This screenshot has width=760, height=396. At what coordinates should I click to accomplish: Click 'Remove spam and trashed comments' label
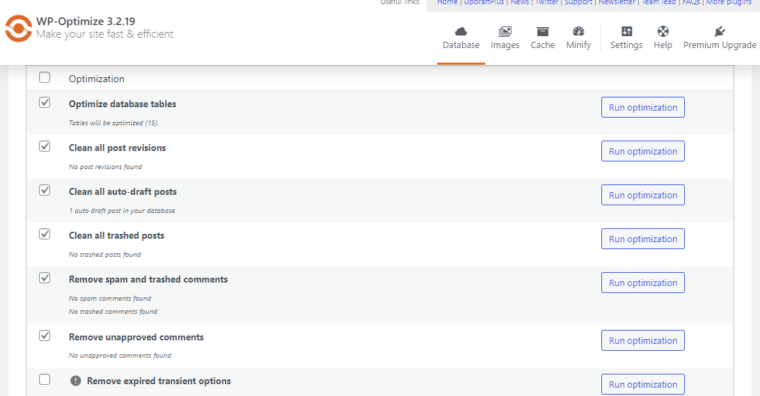(x=148, y=279)
